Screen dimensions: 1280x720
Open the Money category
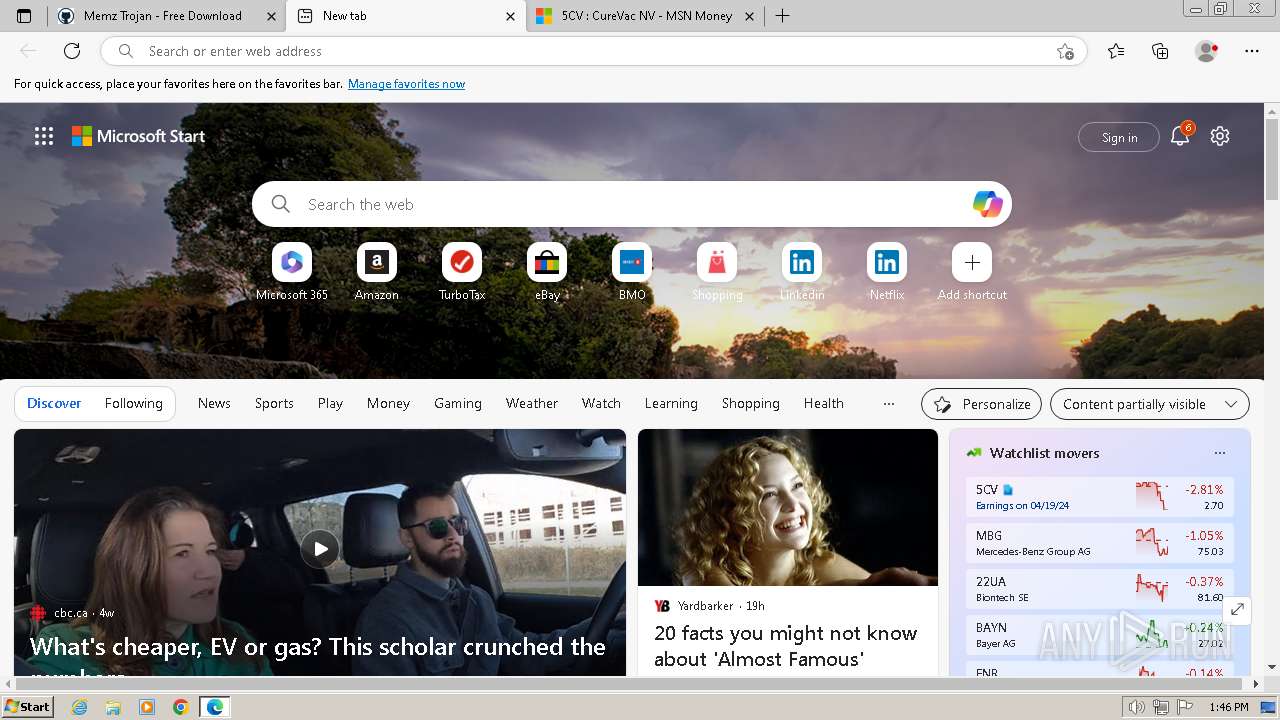tap(388, 403)
